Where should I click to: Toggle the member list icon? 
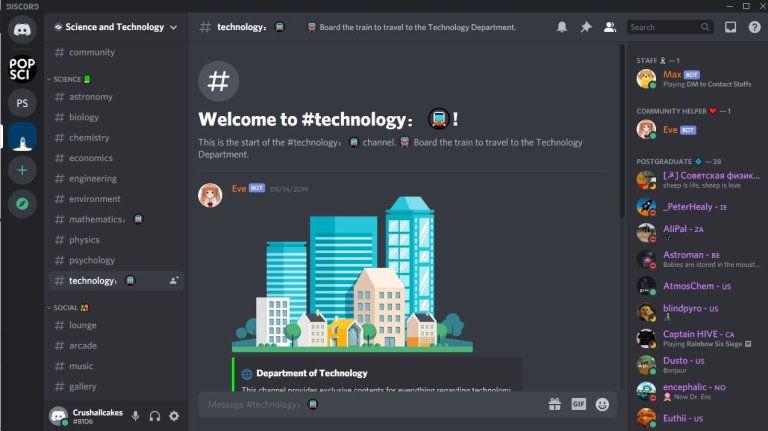pyautogui.click(x=610, y=27)
